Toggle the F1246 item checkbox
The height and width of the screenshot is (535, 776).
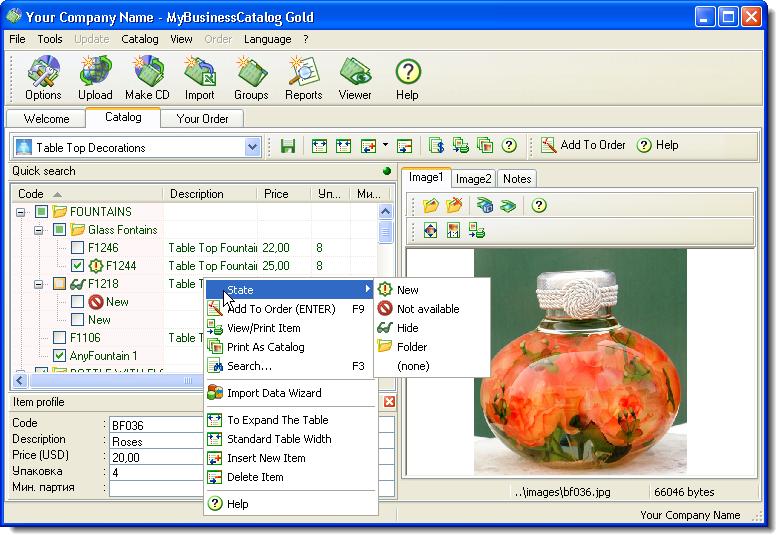[77, 247]
